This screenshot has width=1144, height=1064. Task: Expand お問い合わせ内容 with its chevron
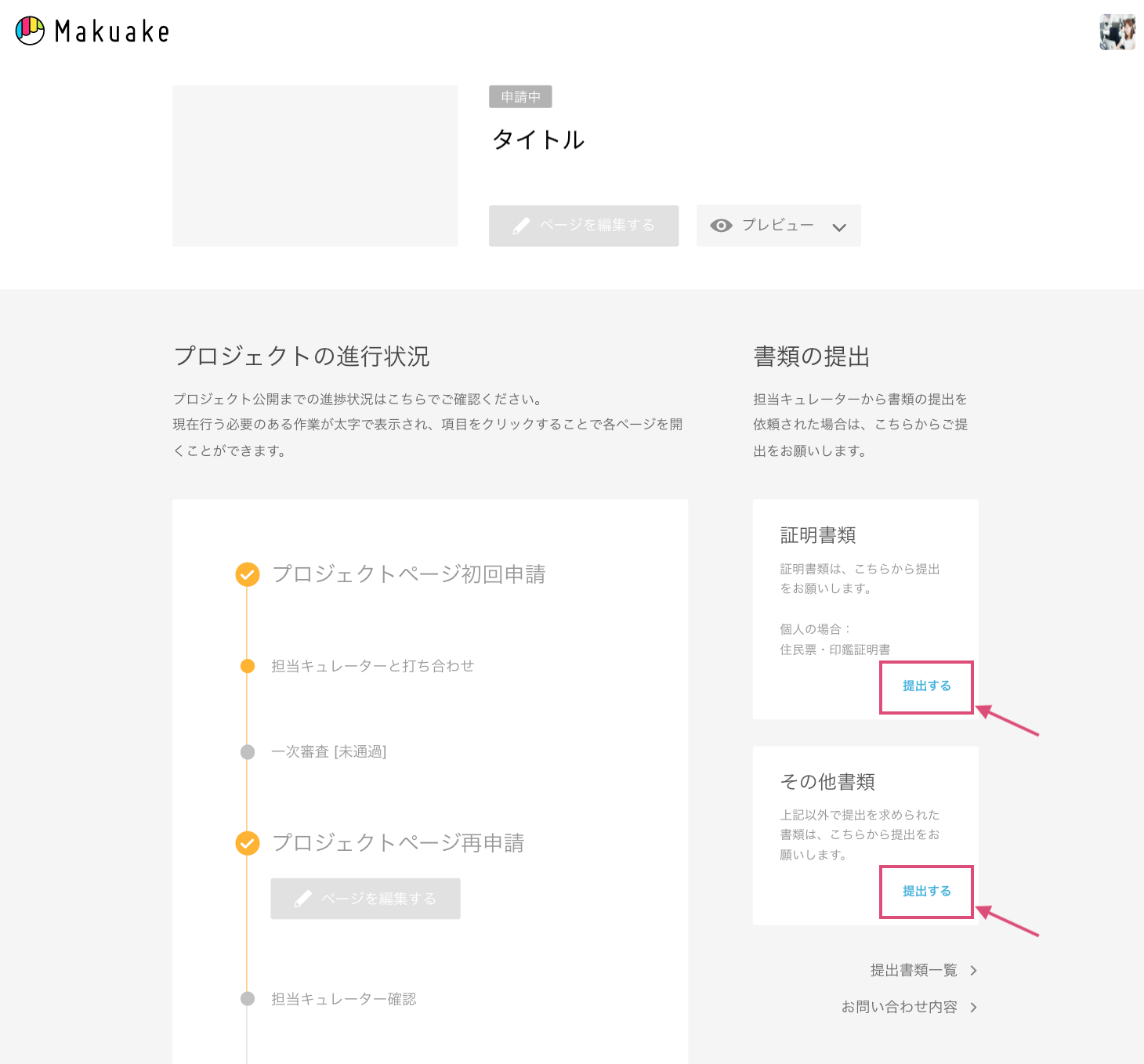[974, 1008]
